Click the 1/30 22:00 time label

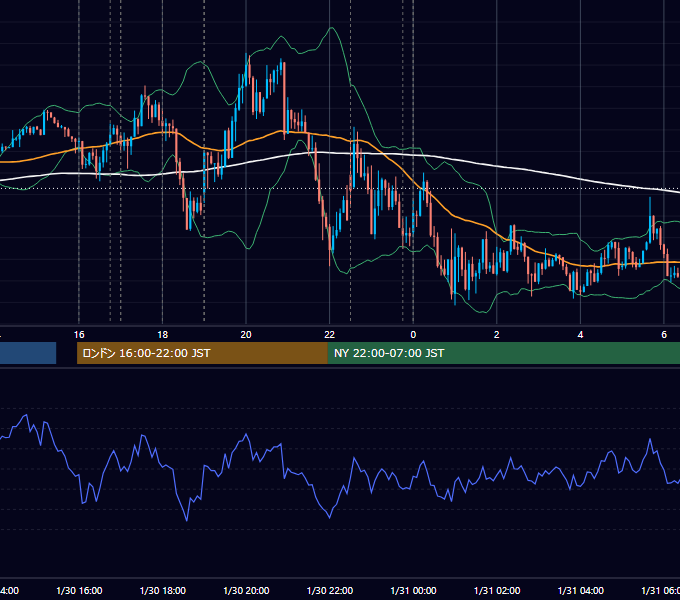pyautogui.click(x=330, y=590)
